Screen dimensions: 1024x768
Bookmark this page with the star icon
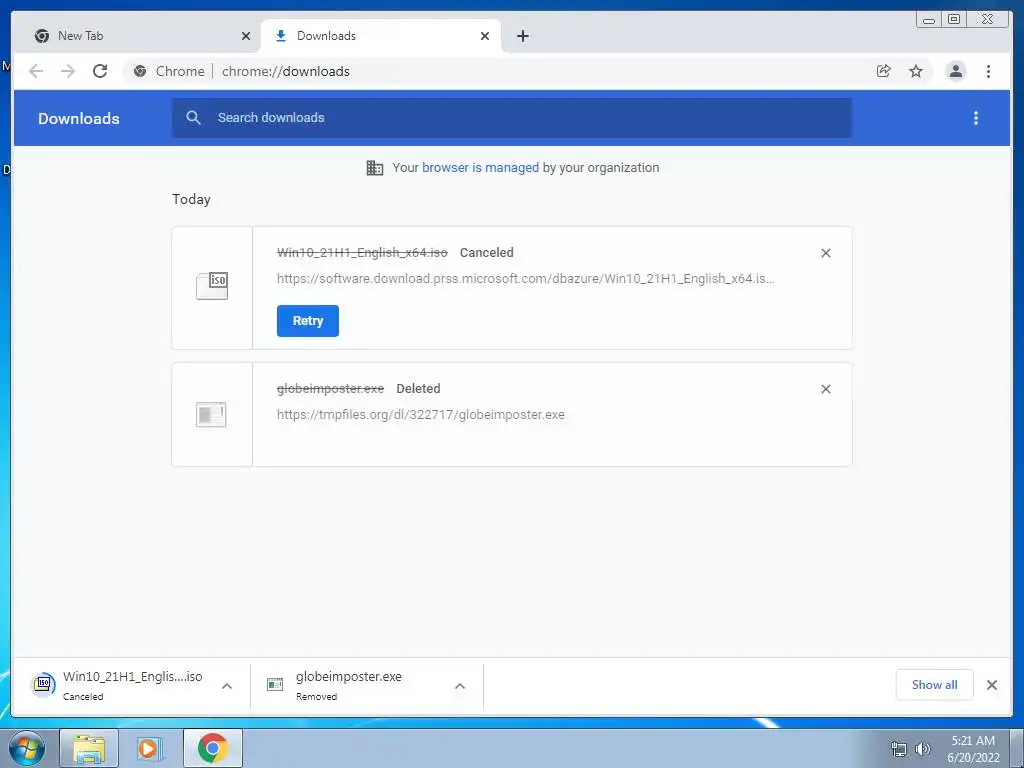click(916, 71)
